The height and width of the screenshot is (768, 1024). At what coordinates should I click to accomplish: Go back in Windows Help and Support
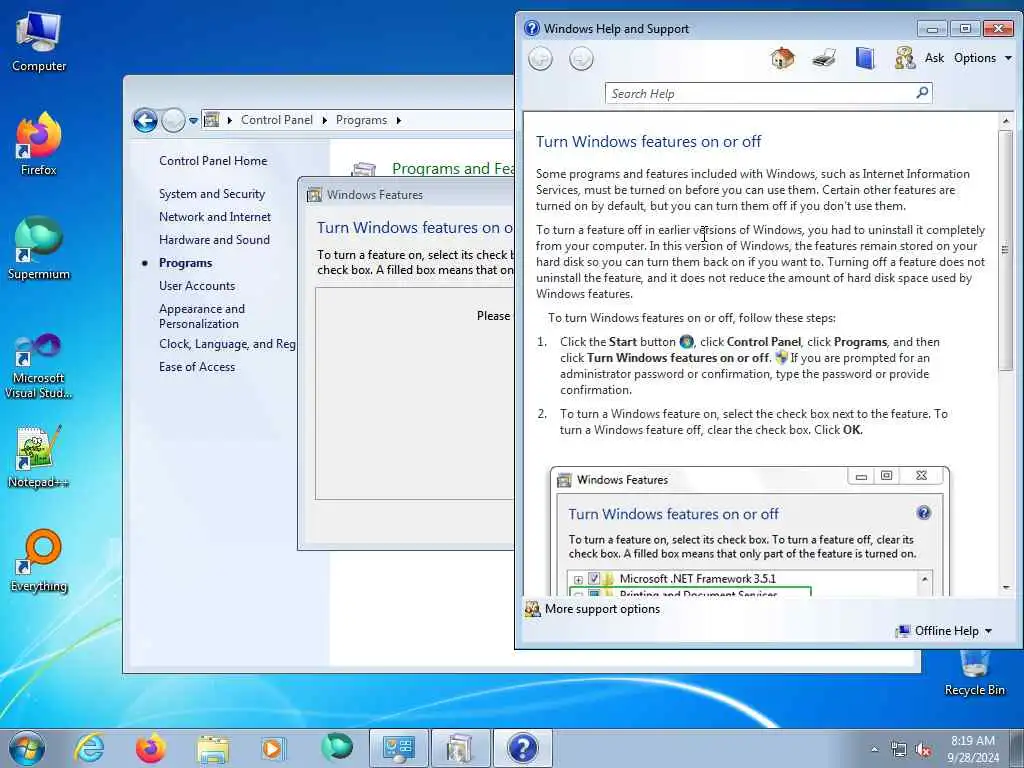[540, 59]
